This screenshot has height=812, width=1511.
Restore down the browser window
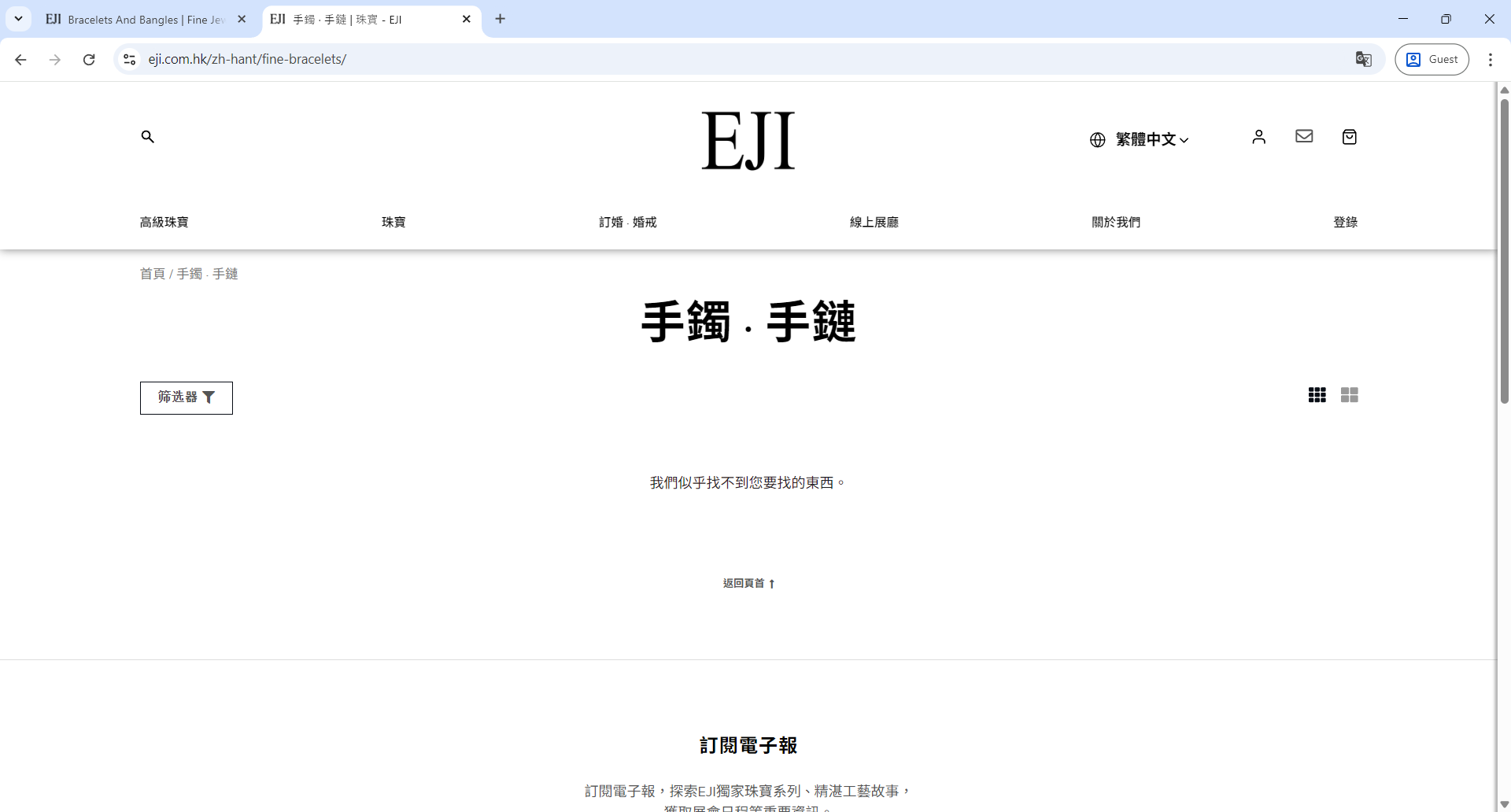[x=1446, y=19]
